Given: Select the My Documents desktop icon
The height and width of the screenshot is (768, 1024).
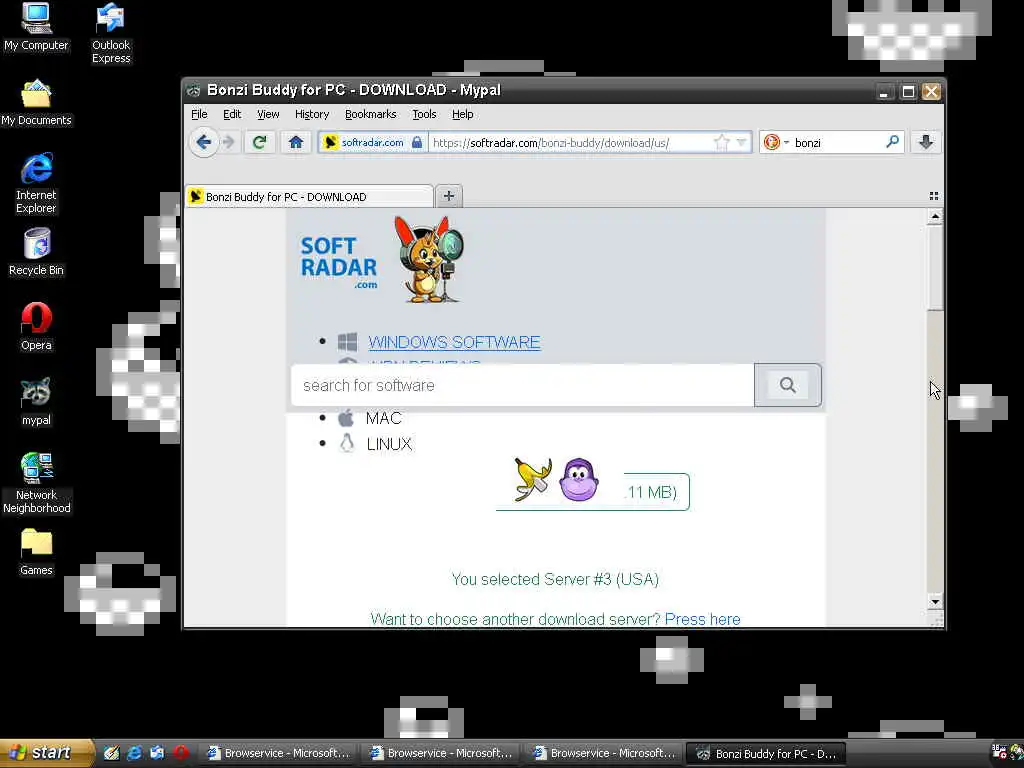Looking at the screenshot, I should pyautogui.click(x=36, y=103).
